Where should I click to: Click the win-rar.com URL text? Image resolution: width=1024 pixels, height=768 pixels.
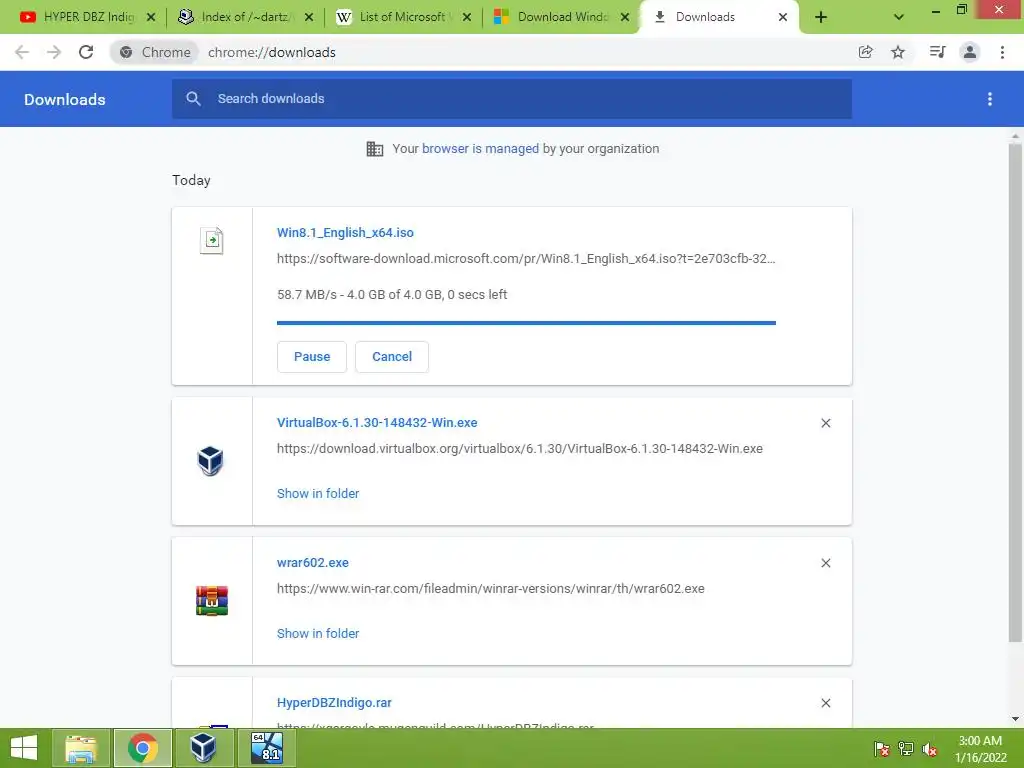coord(490,588)
